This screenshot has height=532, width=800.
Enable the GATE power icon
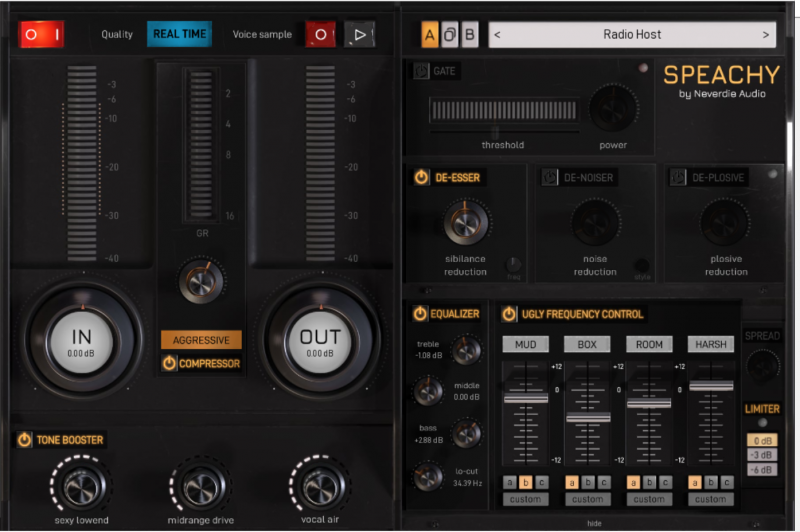(x=421, y=71)
